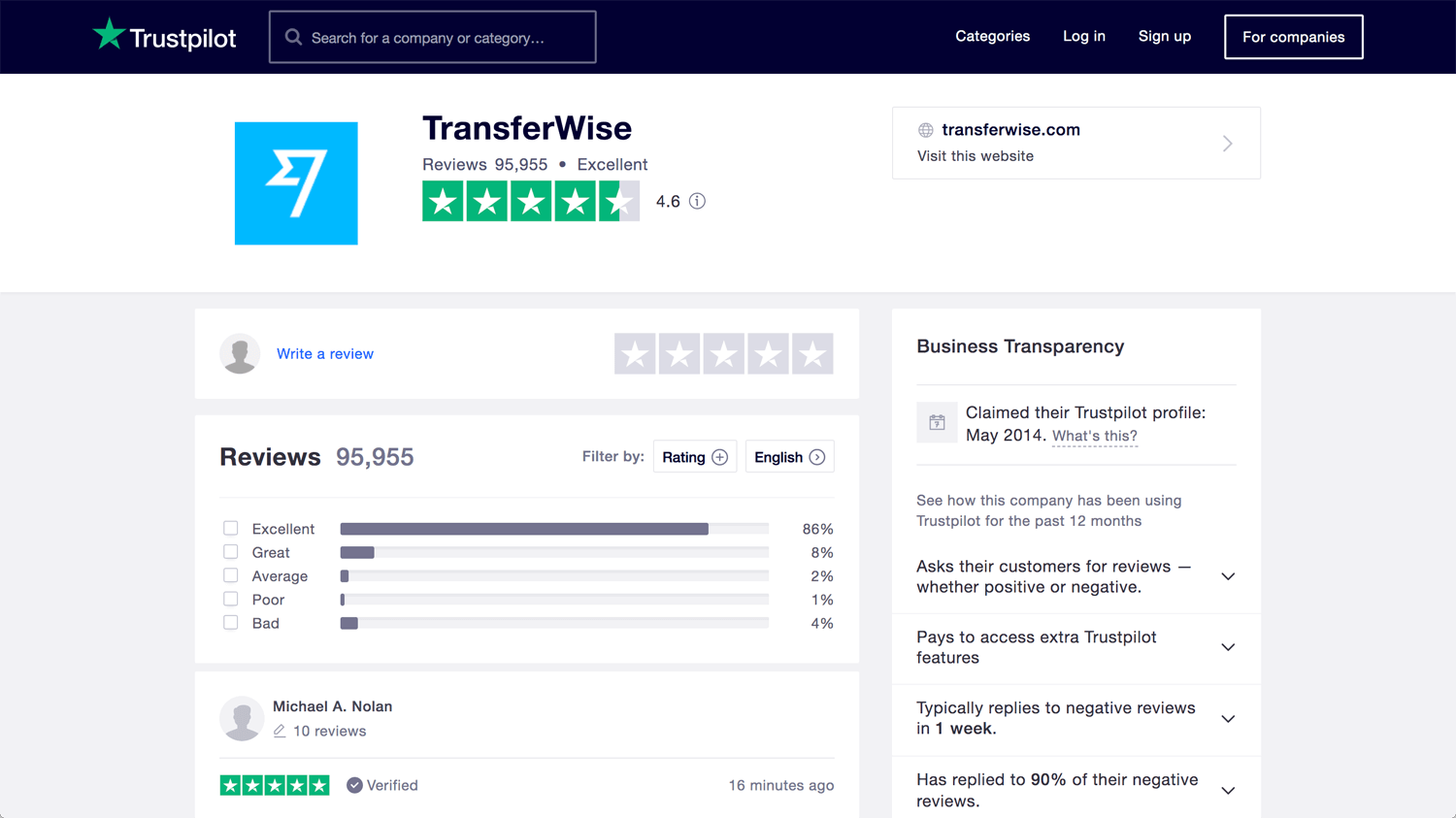Click the 'Business Transparency' heading
This screenshot has height=818, width=1456.
pos(1020,346)
